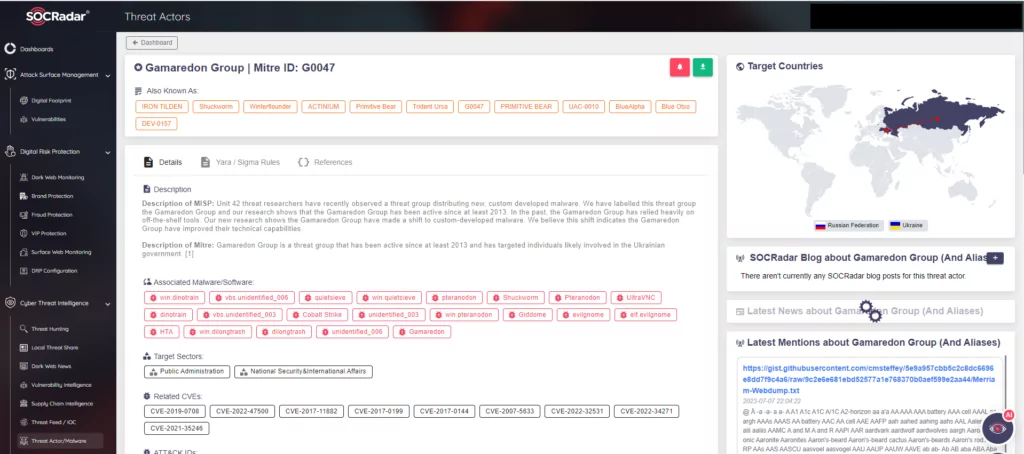Click the VIP Protection icon
The image size is (1024, 454).
(x=24, y=233)
